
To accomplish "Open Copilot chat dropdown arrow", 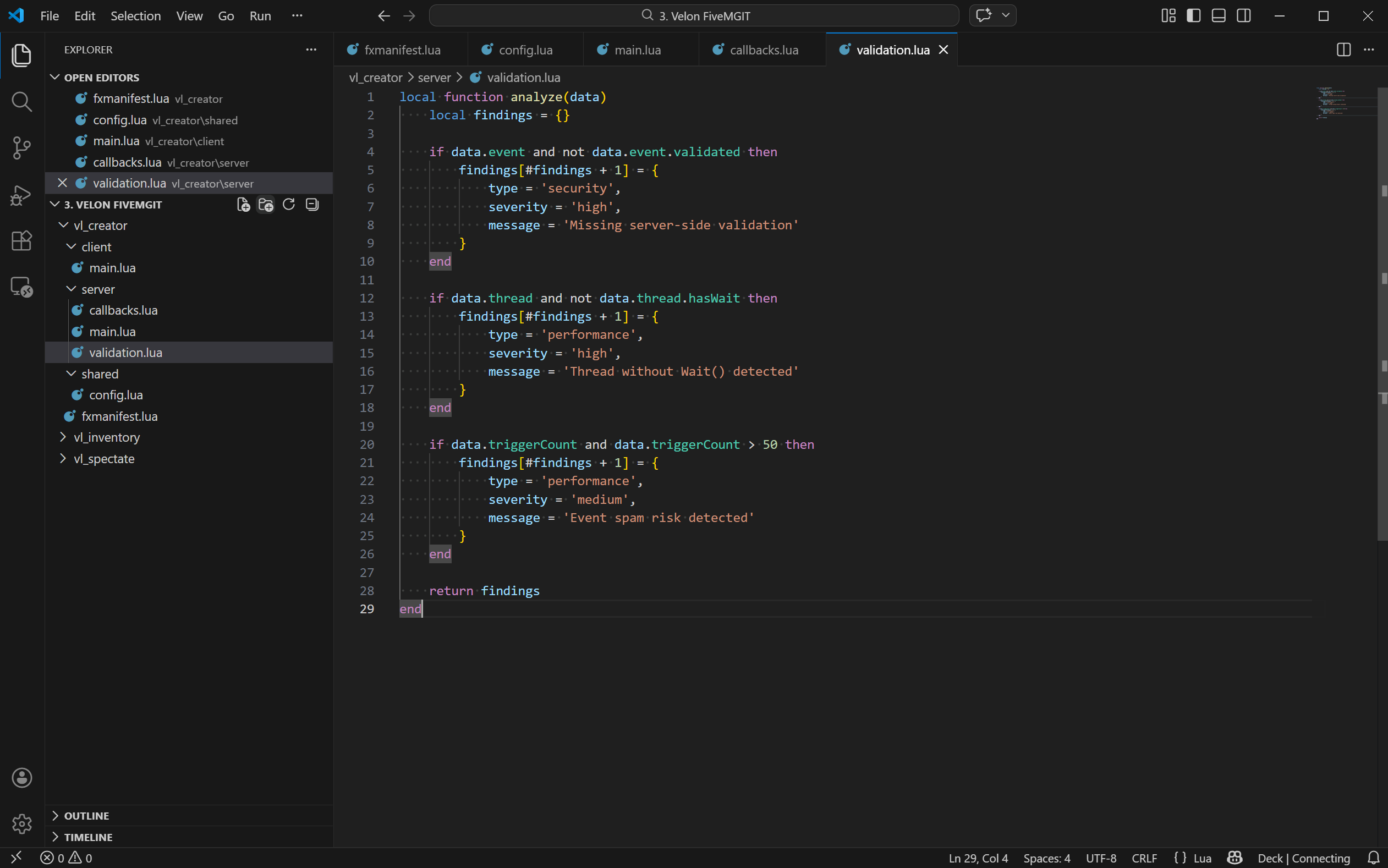I will pyautogui.click(x=1006, y=15).
